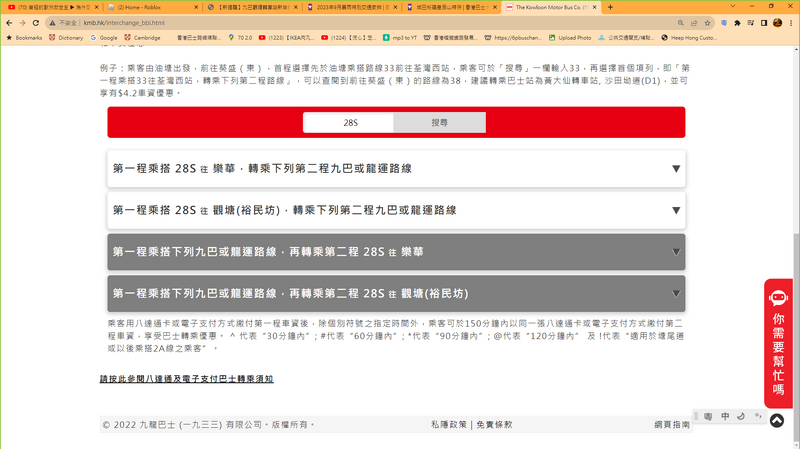
Task: Expand first leg 28S 往 樂華 panel
Action: click(396, 168)
